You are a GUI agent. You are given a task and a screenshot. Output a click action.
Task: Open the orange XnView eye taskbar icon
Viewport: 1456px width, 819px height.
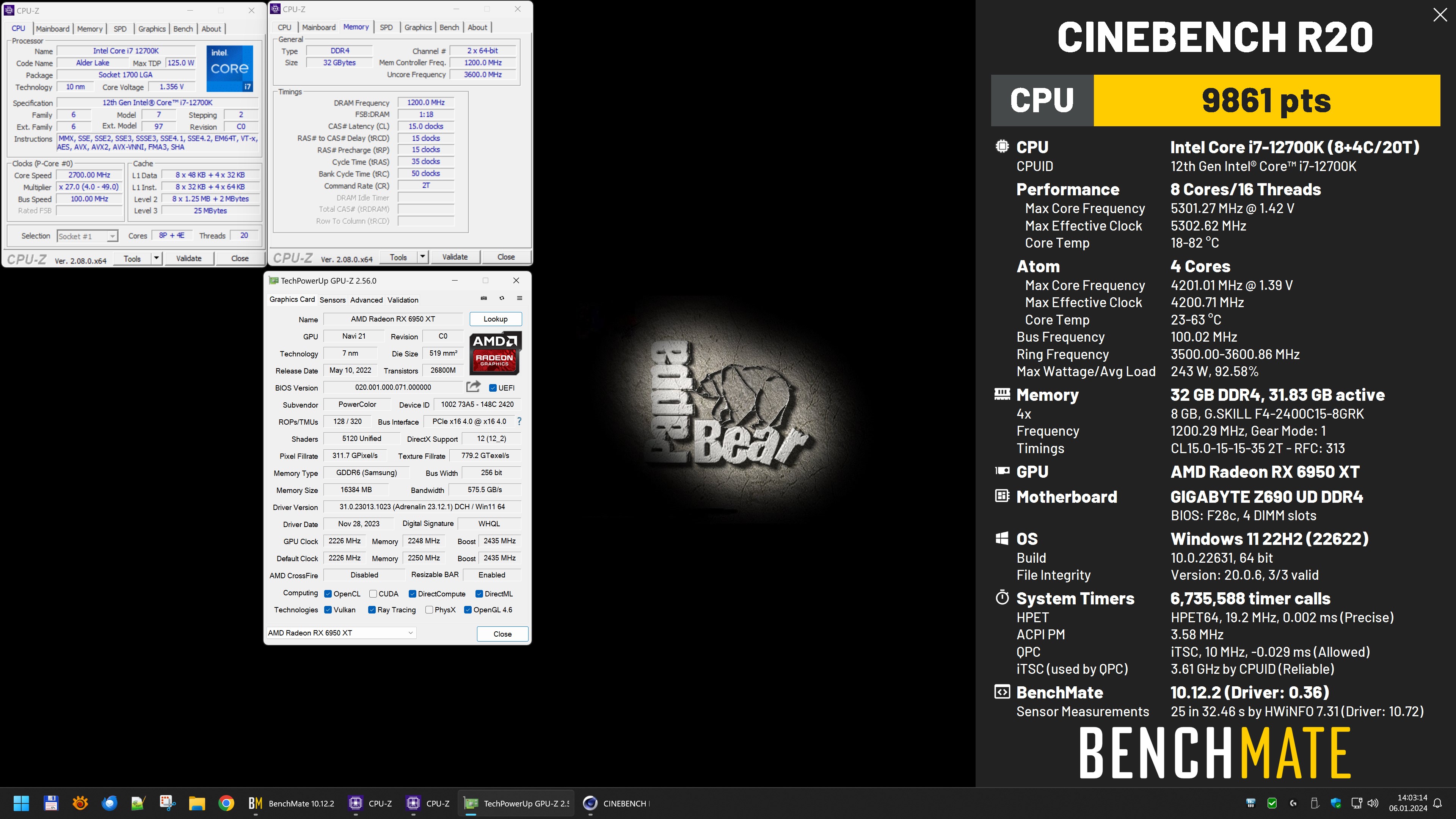point(80,803)
